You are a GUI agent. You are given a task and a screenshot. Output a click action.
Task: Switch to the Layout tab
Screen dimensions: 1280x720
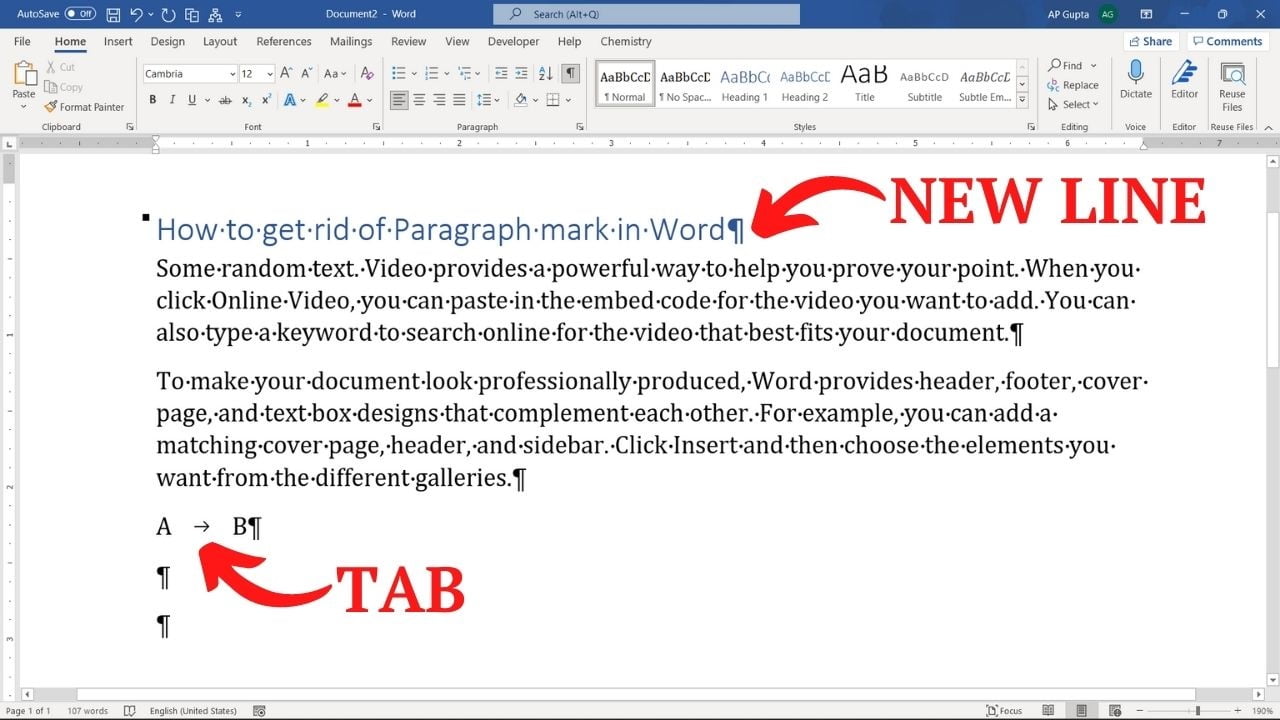coord(220,42)
